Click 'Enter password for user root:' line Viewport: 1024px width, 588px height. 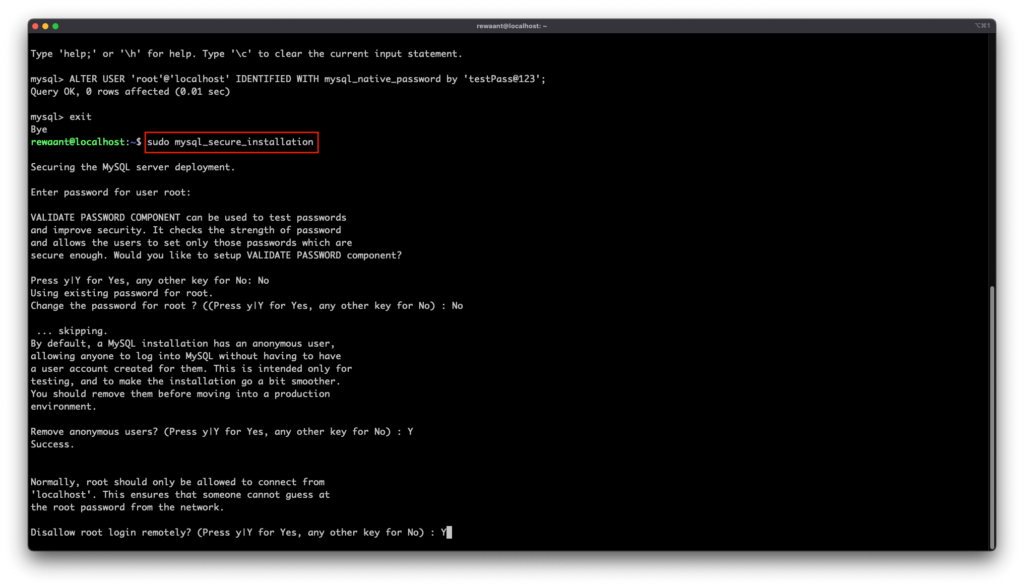click(x=110, y=192)
